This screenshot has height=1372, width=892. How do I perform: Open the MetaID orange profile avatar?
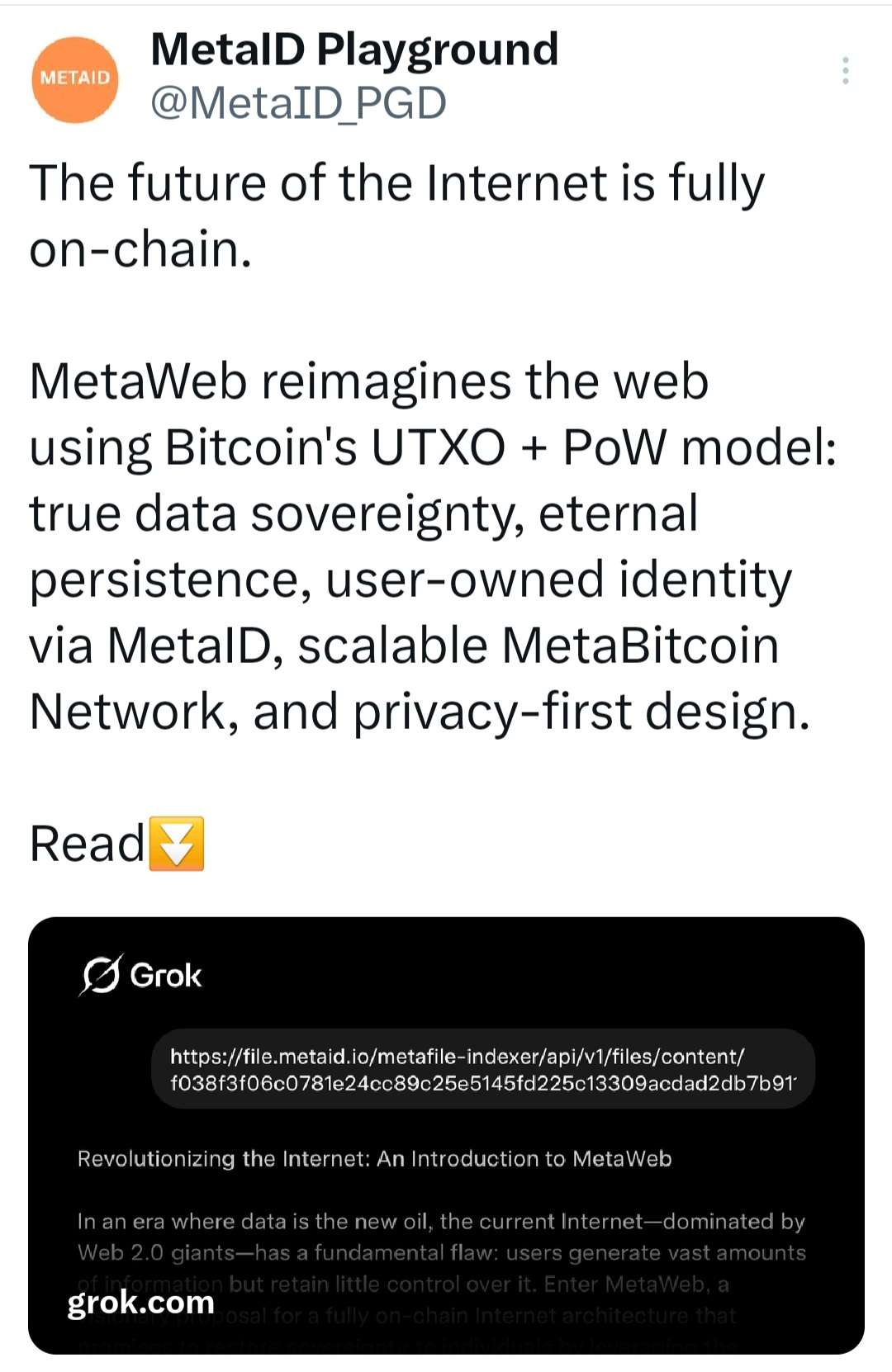(75, 79)
